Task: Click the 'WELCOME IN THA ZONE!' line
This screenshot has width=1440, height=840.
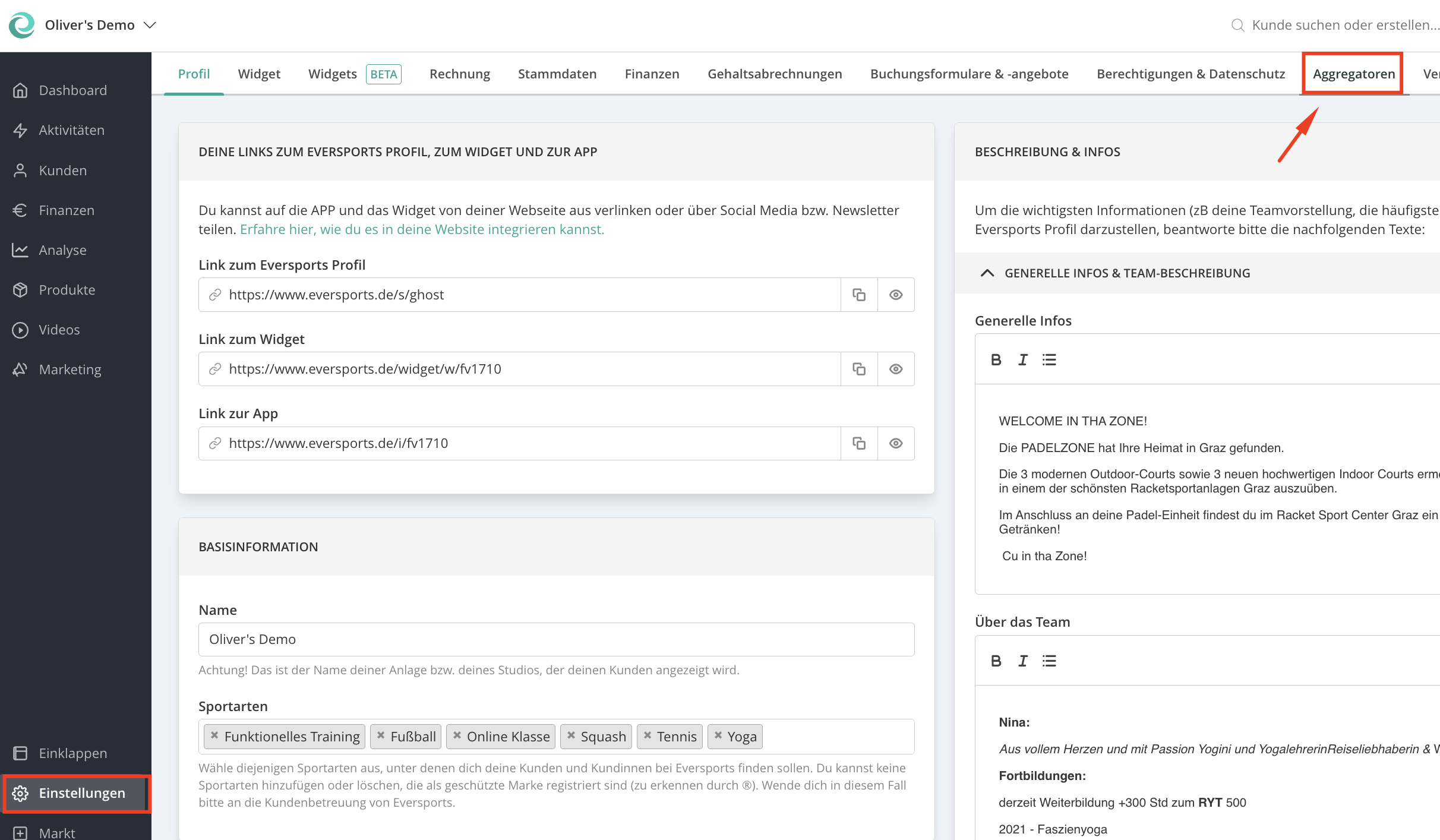Action: point(1073,421)
